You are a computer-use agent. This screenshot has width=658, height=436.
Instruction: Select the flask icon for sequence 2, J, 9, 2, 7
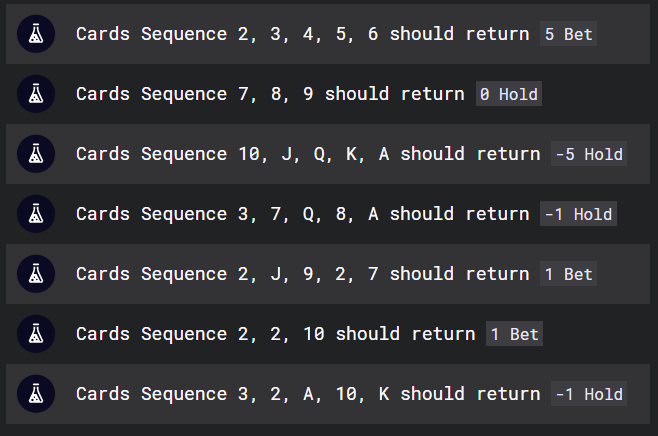click(36, 274)
